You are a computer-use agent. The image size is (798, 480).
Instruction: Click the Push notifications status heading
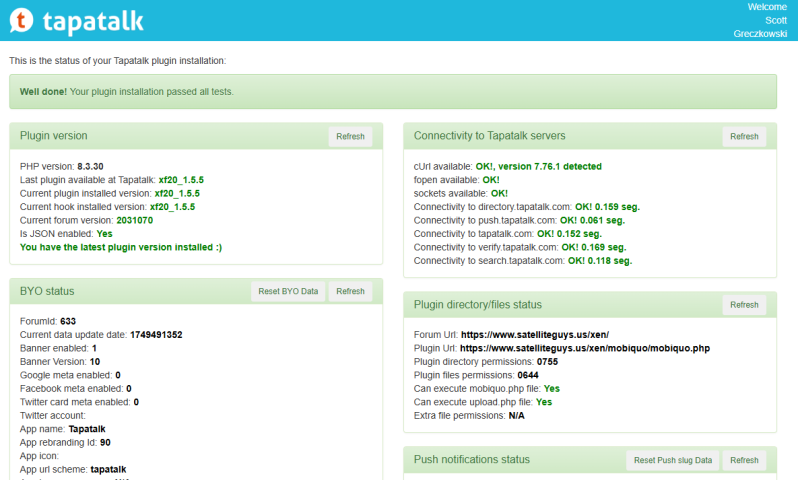pos(472,459)
